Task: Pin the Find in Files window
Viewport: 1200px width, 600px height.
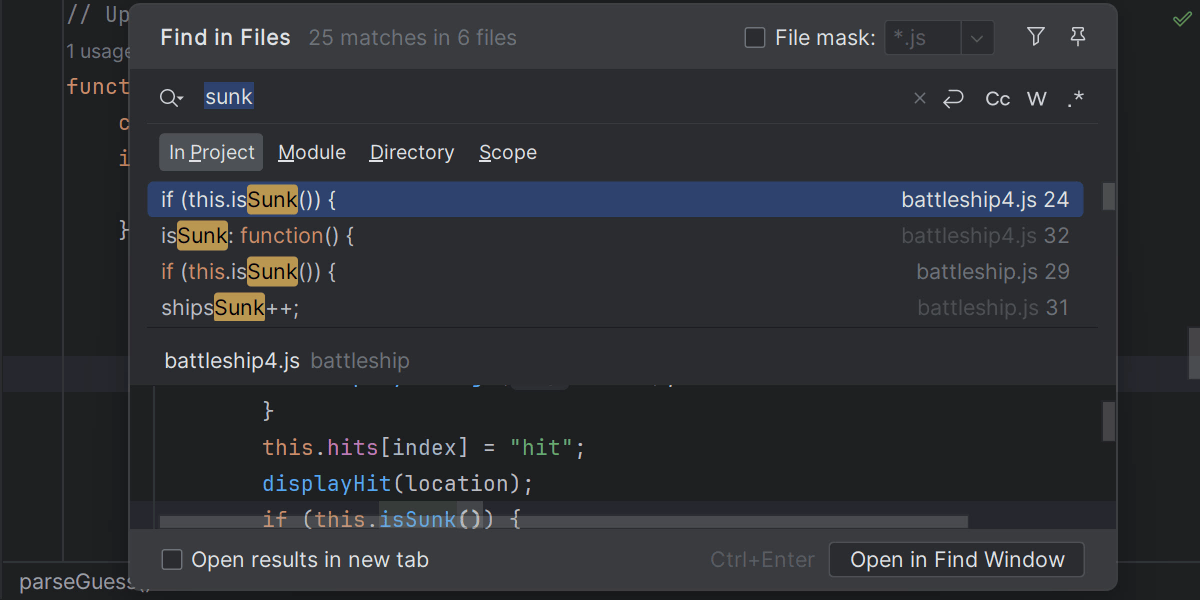Action: (1078, 37)
